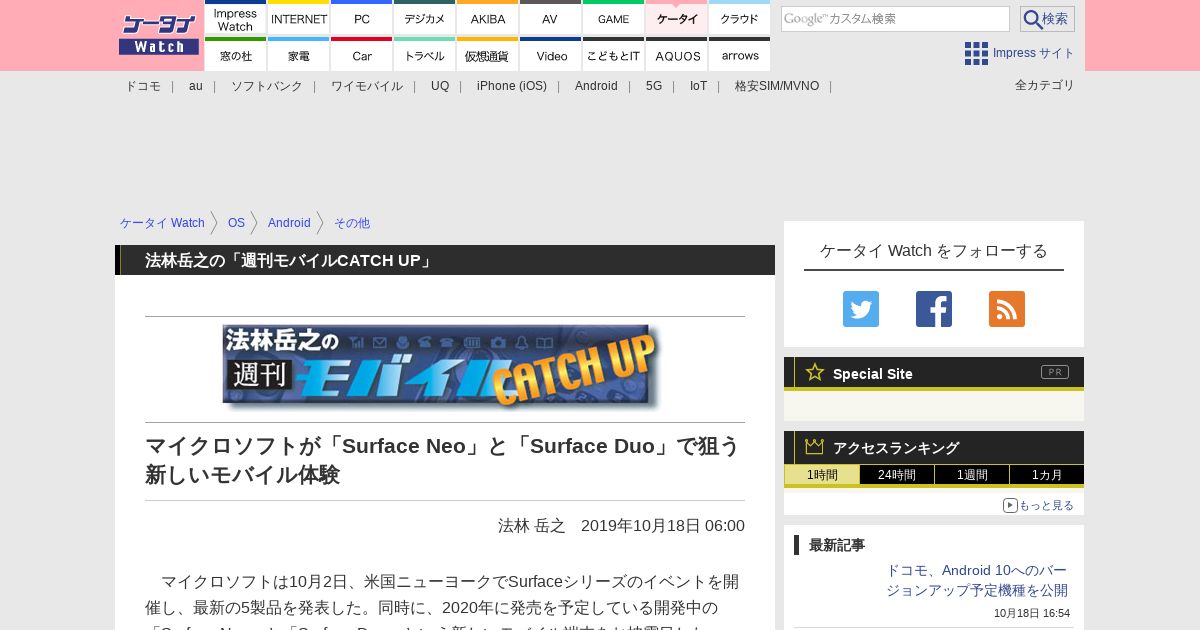Go to the ワイモバイル category
Screen dimensions: 1200x630
pos(367,86)
